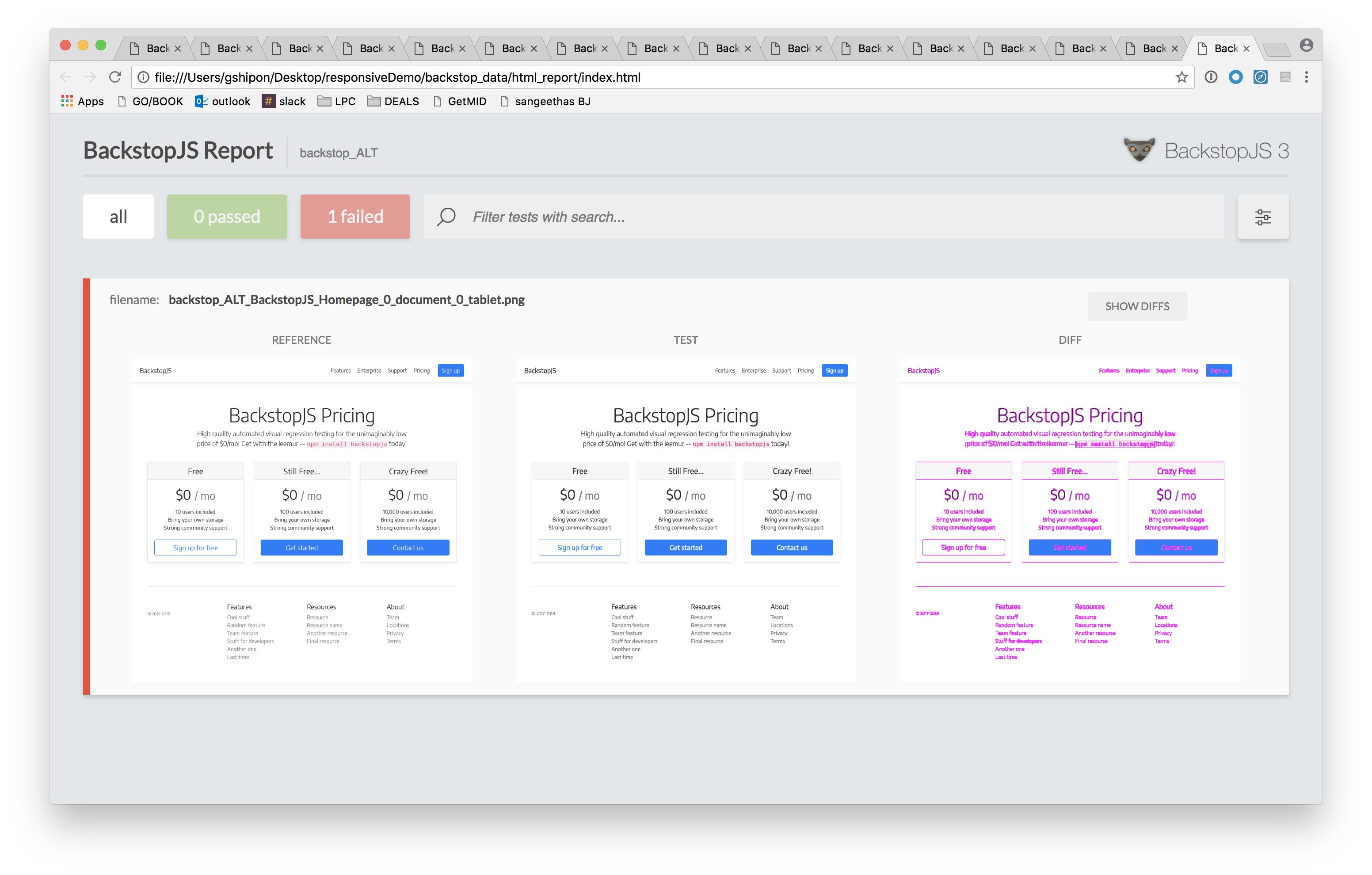Reload the BackstopJS report page
The image size is (1372, 875).
pyautogui.click(x=115, y=77)
